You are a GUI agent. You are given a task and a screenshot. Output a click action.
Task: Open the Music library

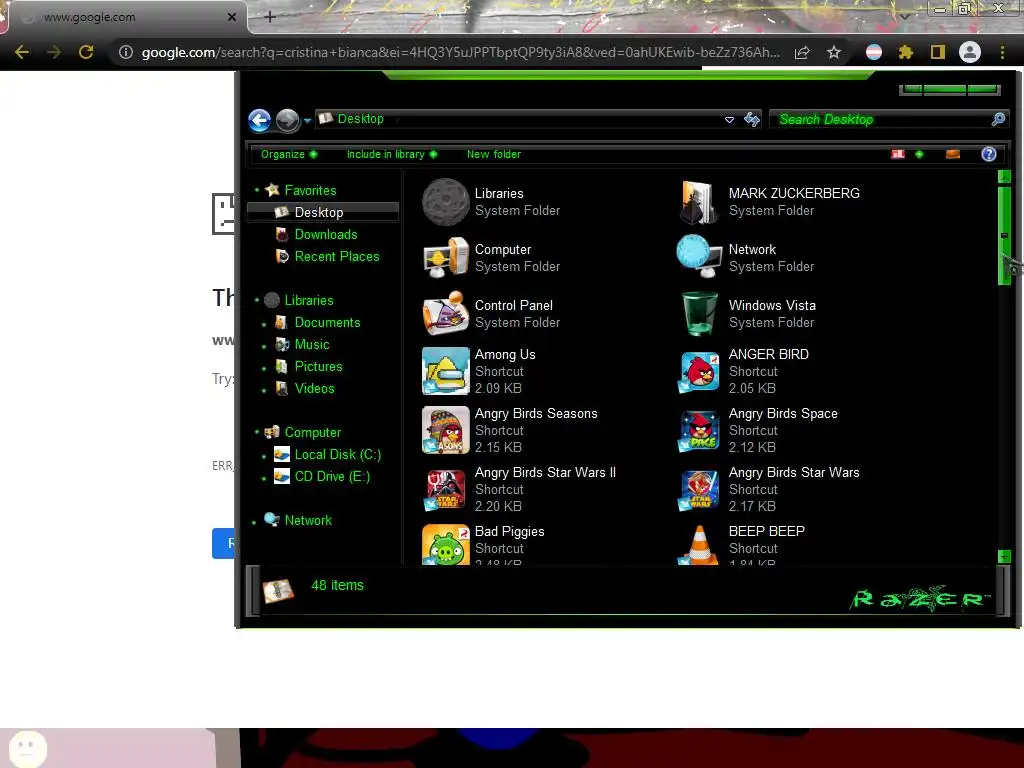pyautogui.click(x=312, y=344)
